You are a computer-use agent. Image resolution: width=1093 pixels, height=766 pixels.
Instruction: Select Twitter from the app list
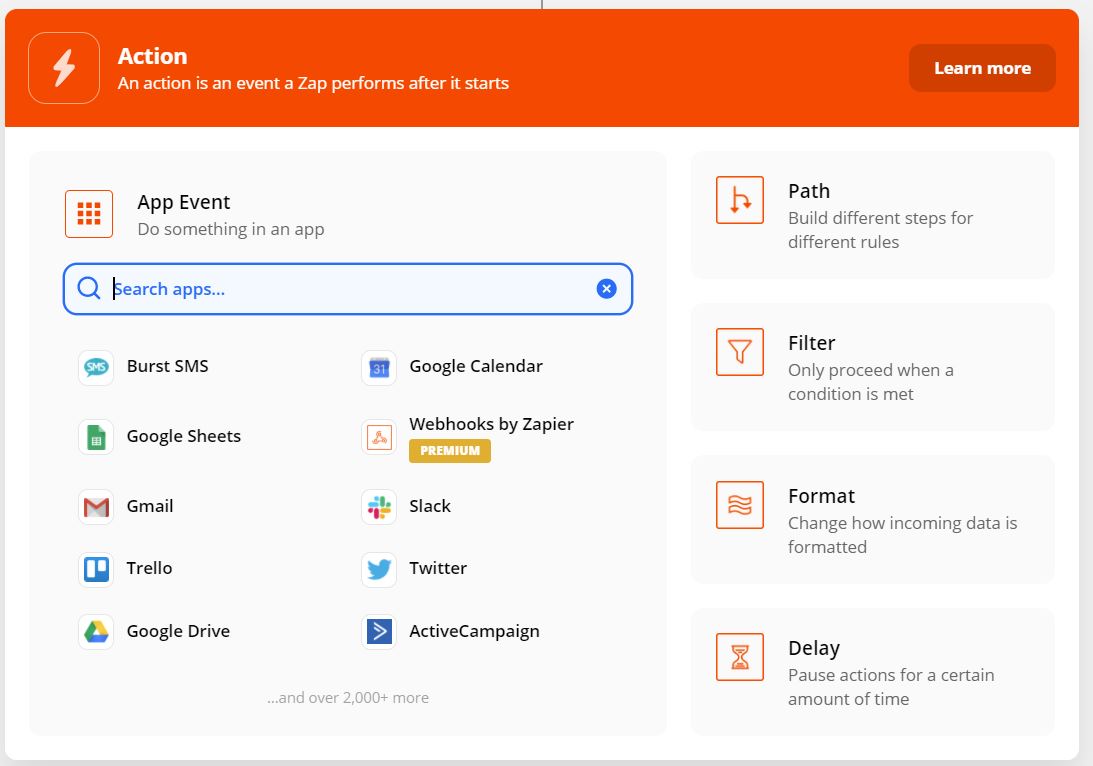point(438,568)
